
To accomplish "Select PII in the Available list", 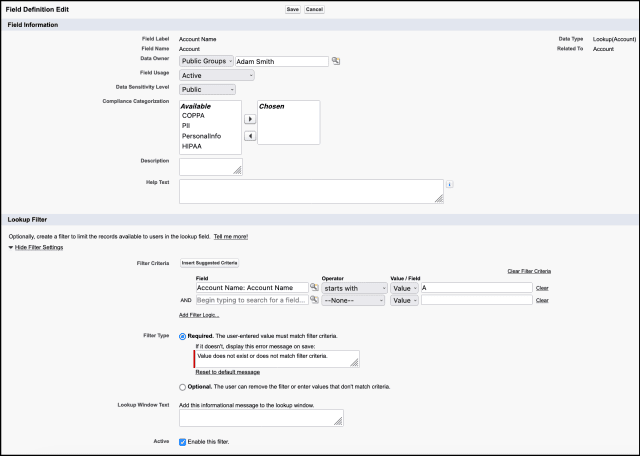I will coord(186,126).
